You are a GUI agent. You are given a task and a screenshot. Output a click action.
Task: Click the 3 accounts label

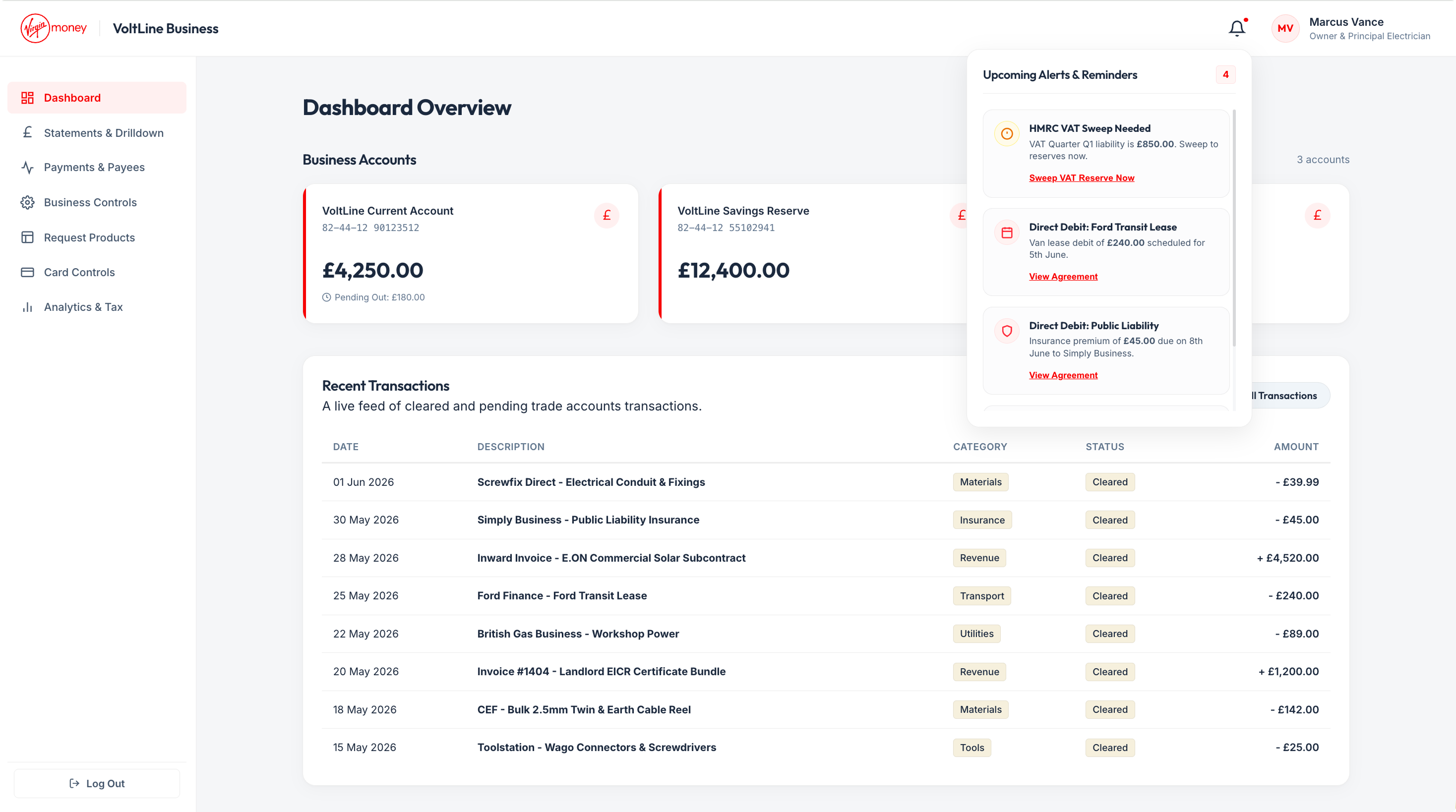click(x=1323, y=159)
